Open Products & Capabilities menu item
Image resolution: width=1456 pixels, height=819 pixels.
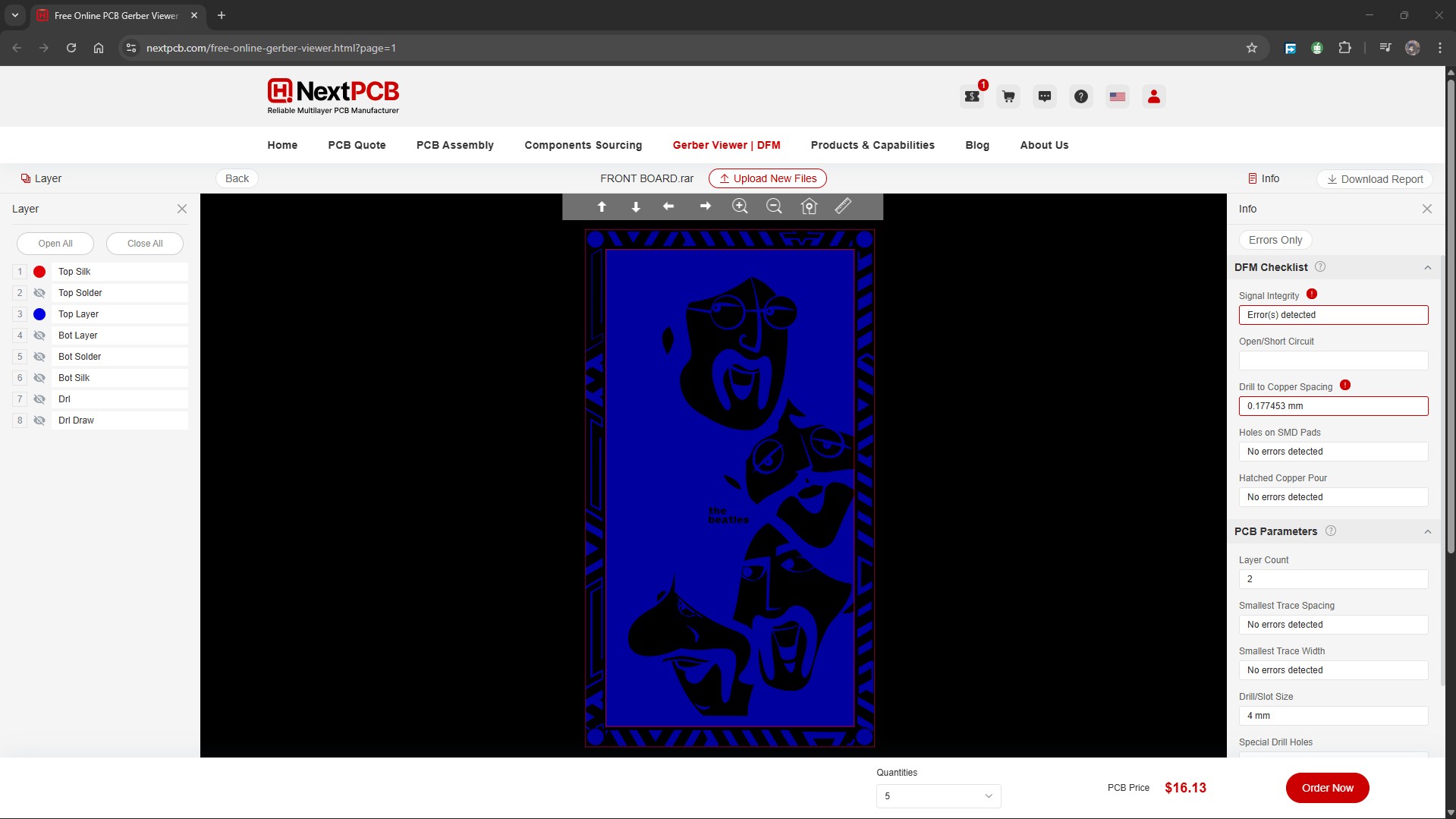pyautogui.click(x=873, y=145)
